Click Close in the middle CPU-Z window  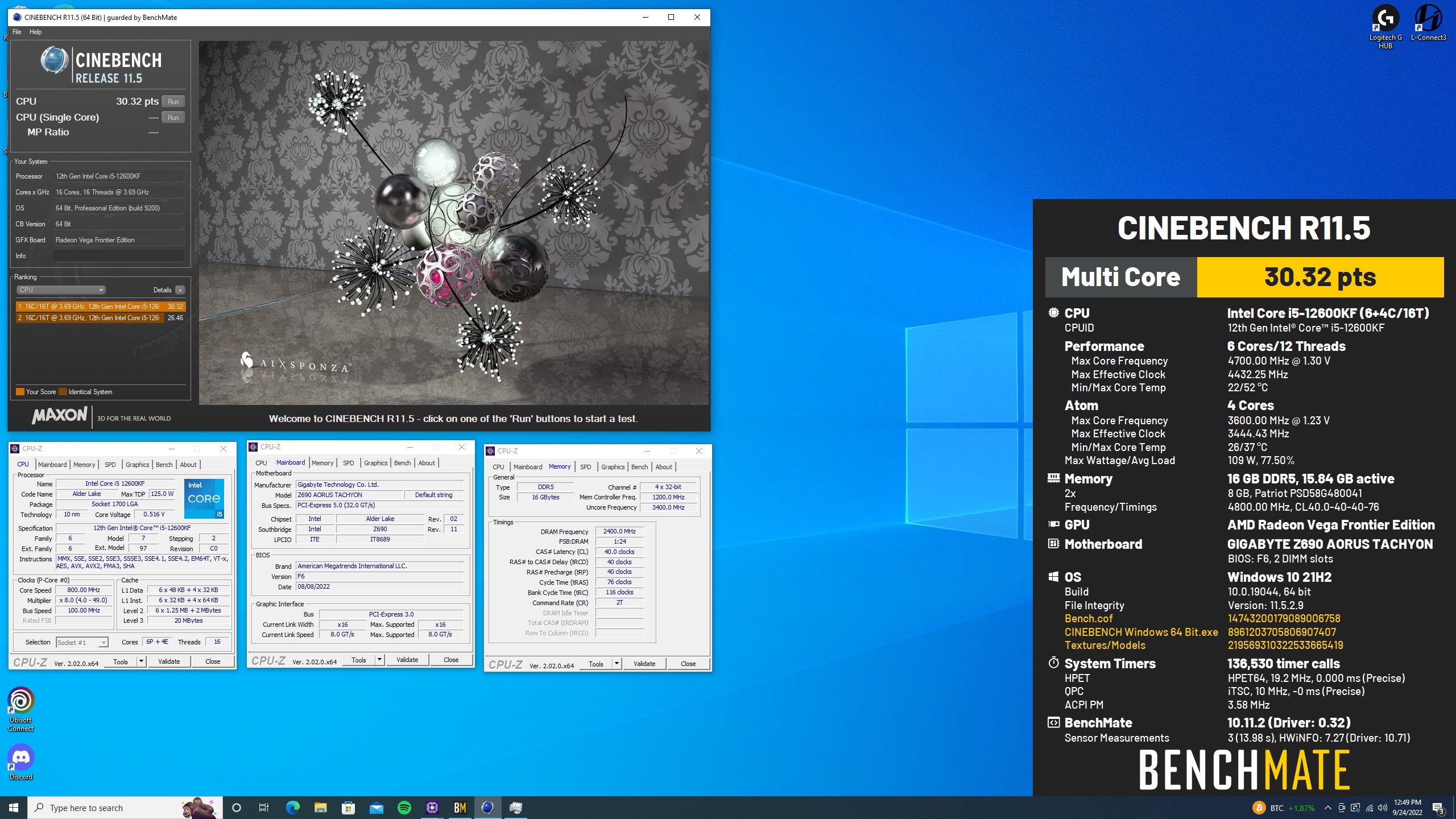pyautogui.click(x=451, y=660)
